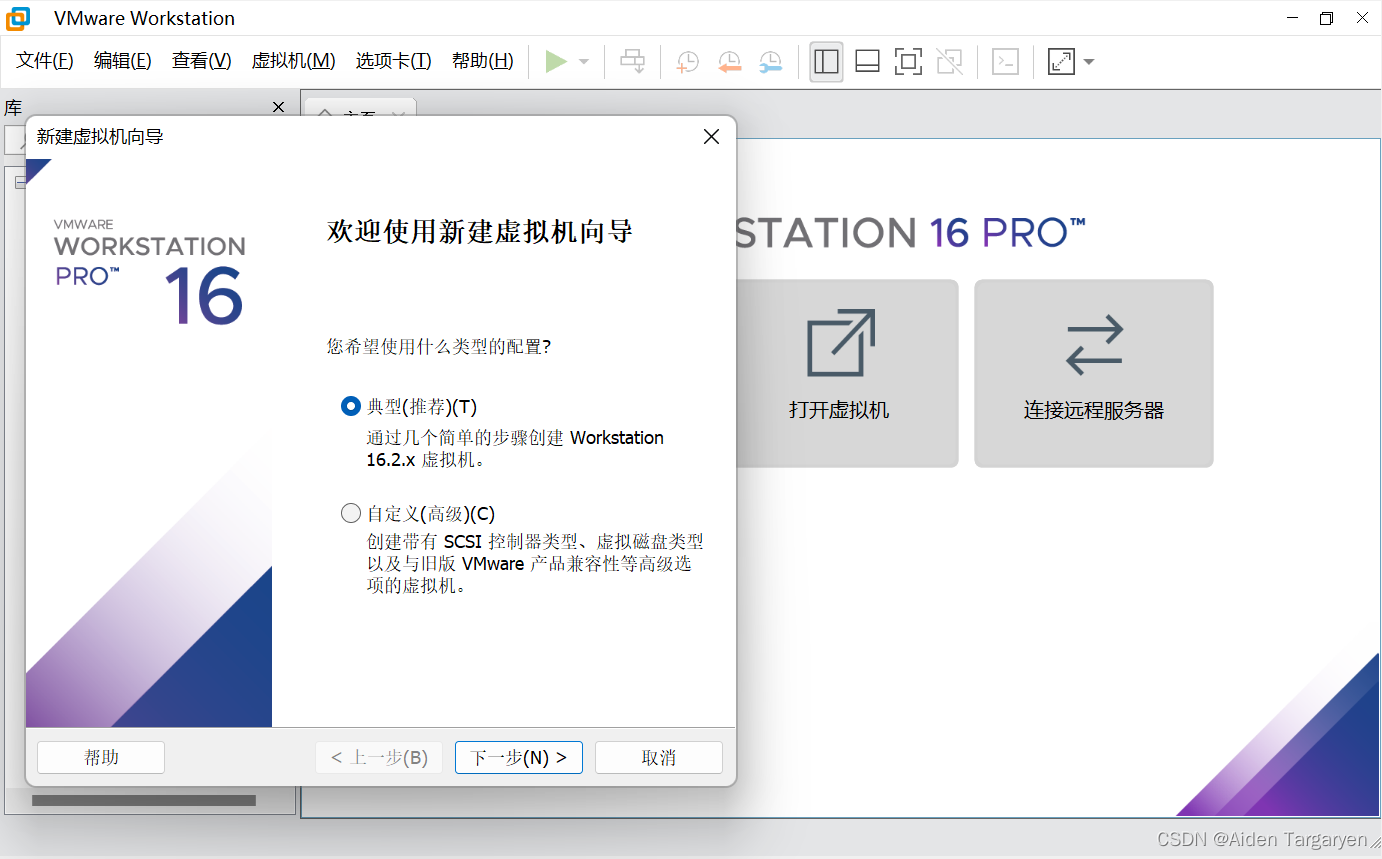Image resolution: width=1382 pixels, height=859 pixels.
Task: Open the 虚拟机(M) menu
Action: (293, 61)
